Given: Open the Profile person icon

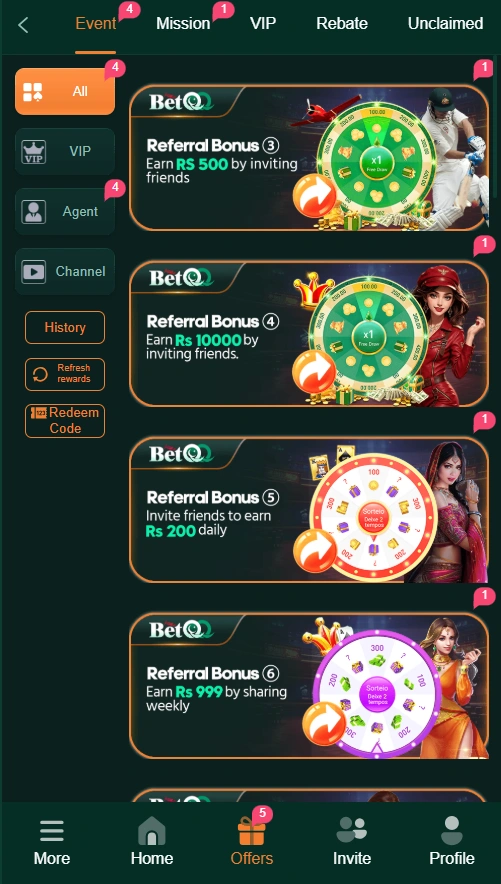Looking at the screenshot, I should 452,830.
